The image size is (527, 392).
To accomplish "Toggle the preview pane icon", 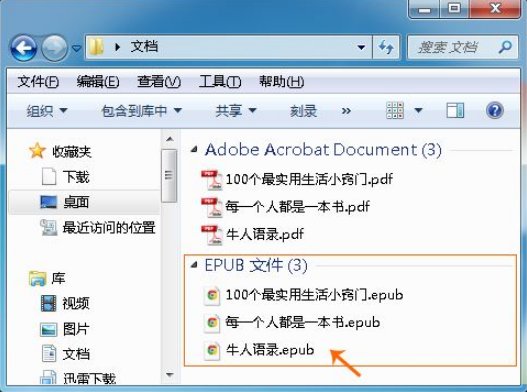I will tap(455, 110).
